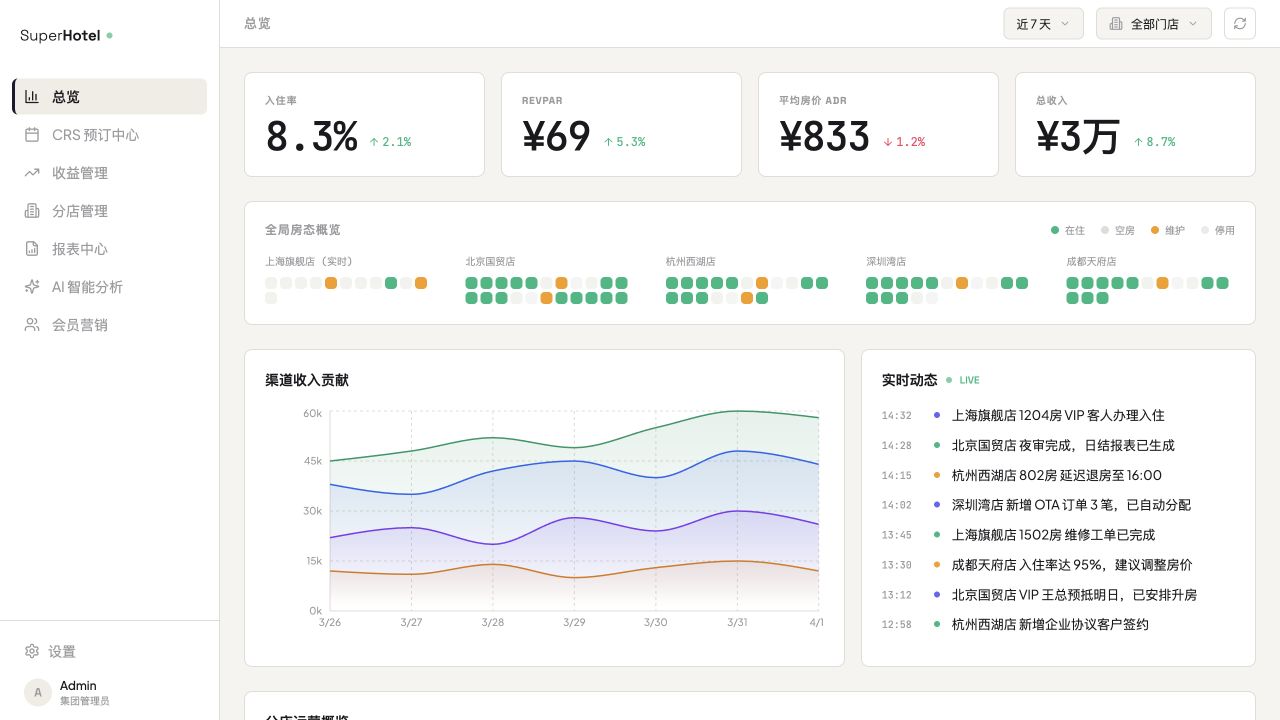This screenshot has width=1280, height=720.
Task: Select the 北京国贸店 label in room overview
Action: point(490,262)
